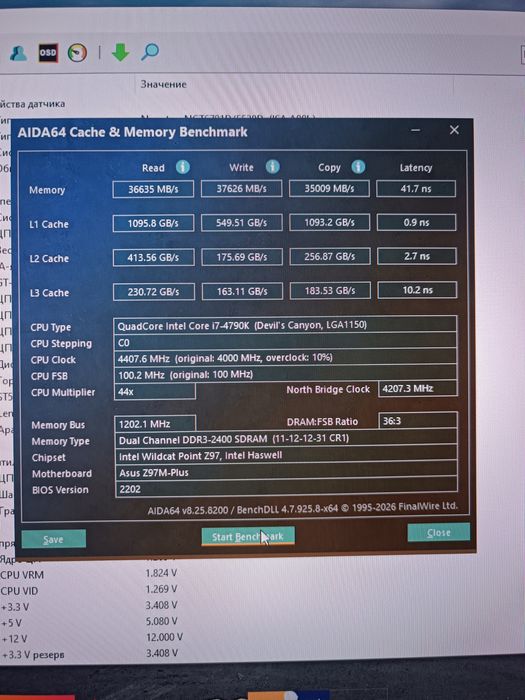The image size is (525, 700).
Task: Click DRAM:FSB Ratio 36:3 field
Action: point(418,421)
